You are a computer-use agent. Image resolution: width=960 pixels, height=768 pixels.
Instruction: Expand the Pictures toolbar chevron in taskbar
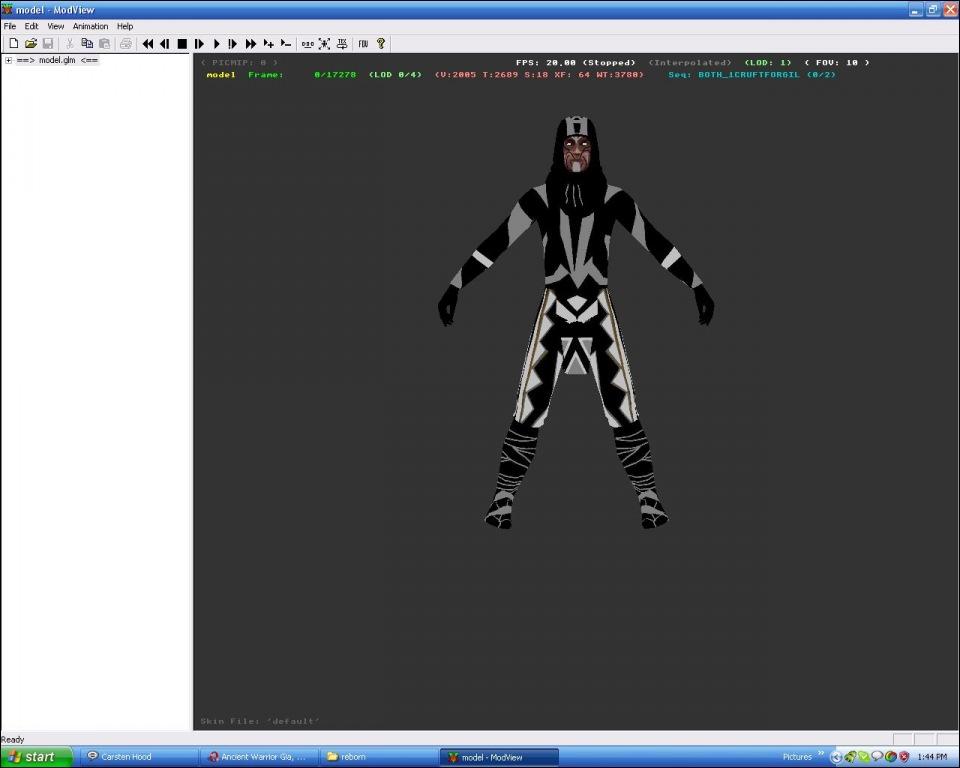[821, 754]
